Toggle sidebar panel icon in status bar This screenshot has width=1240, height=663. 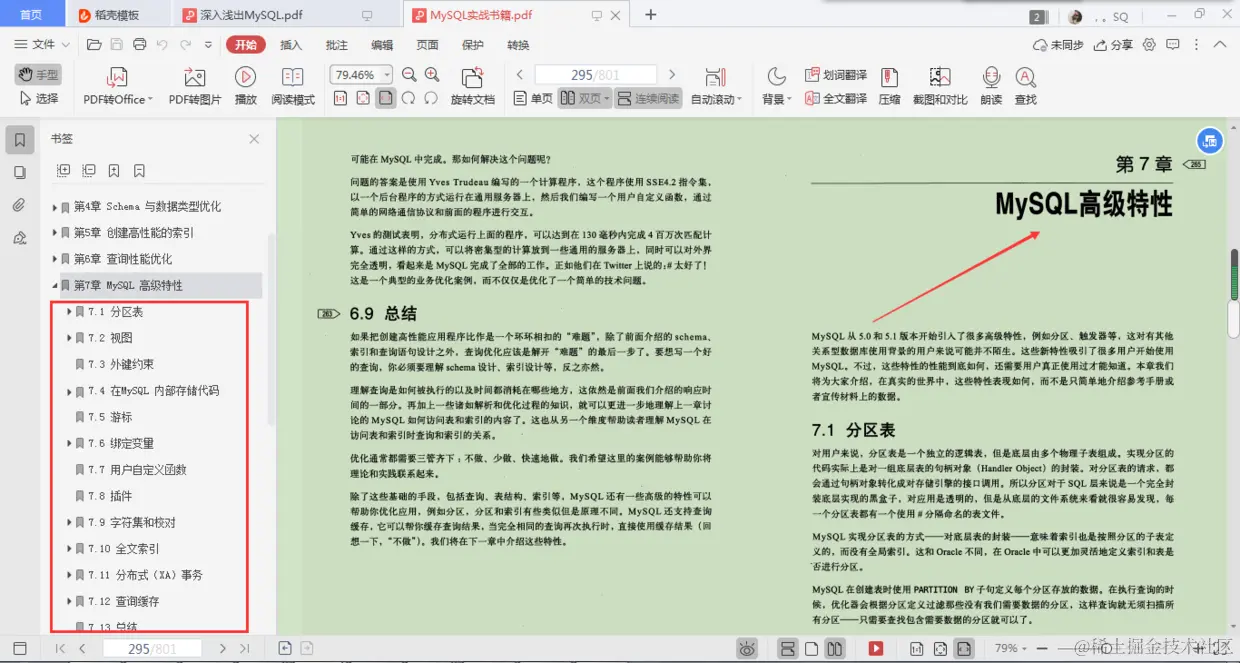click(x=20, y=649)
